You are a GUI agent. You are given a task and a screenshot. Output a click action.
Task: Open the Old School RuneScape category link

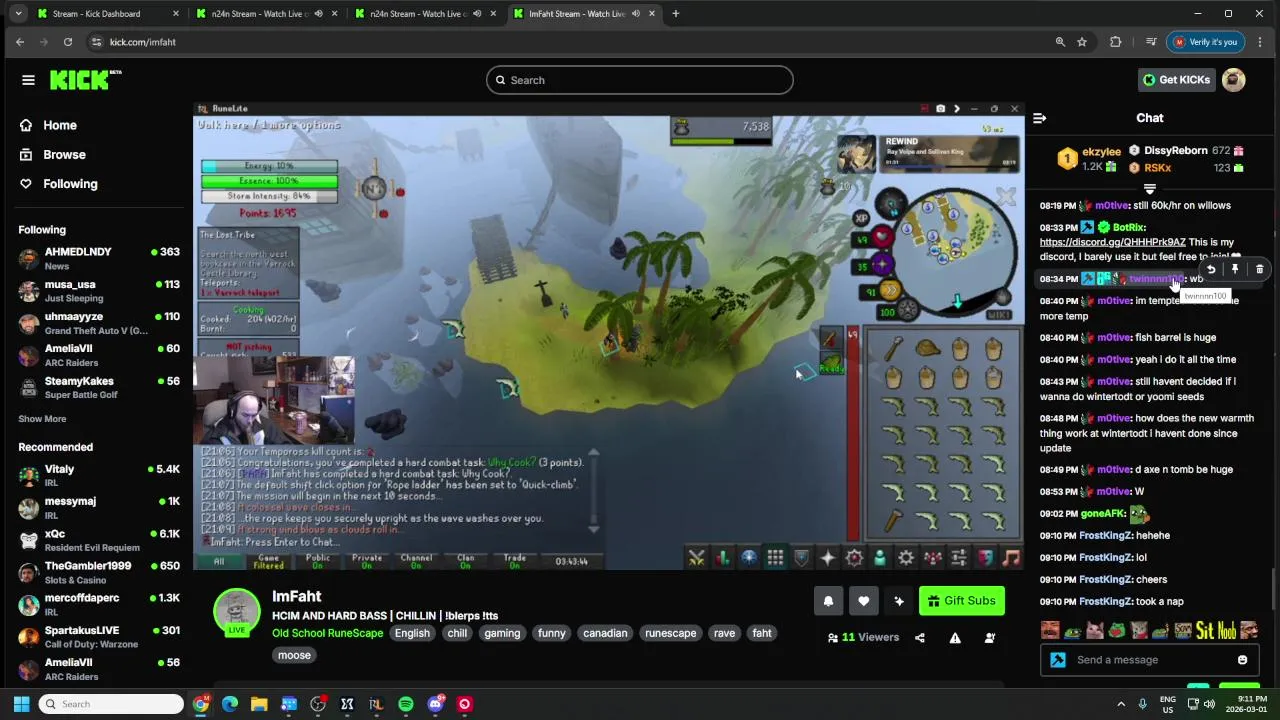click(327, 633)
